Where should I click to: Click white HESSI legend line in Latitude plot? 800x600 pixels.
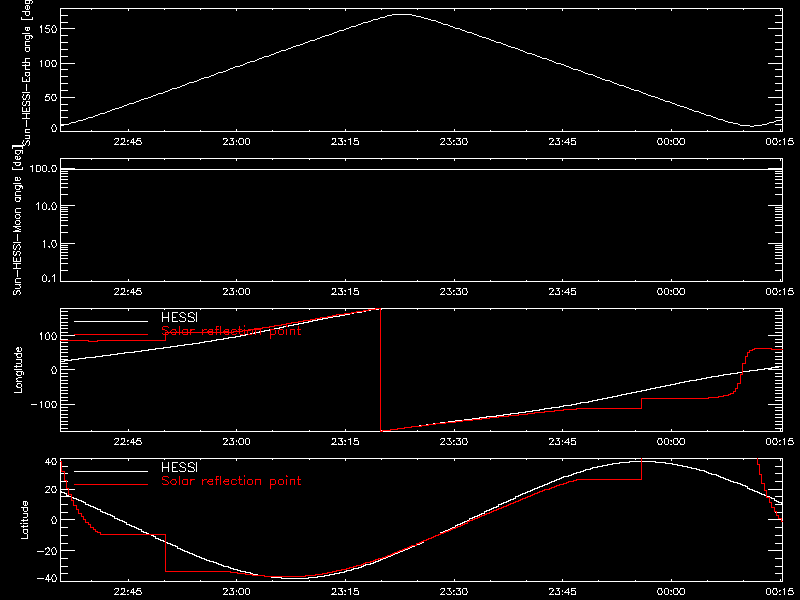click(111, 471)
